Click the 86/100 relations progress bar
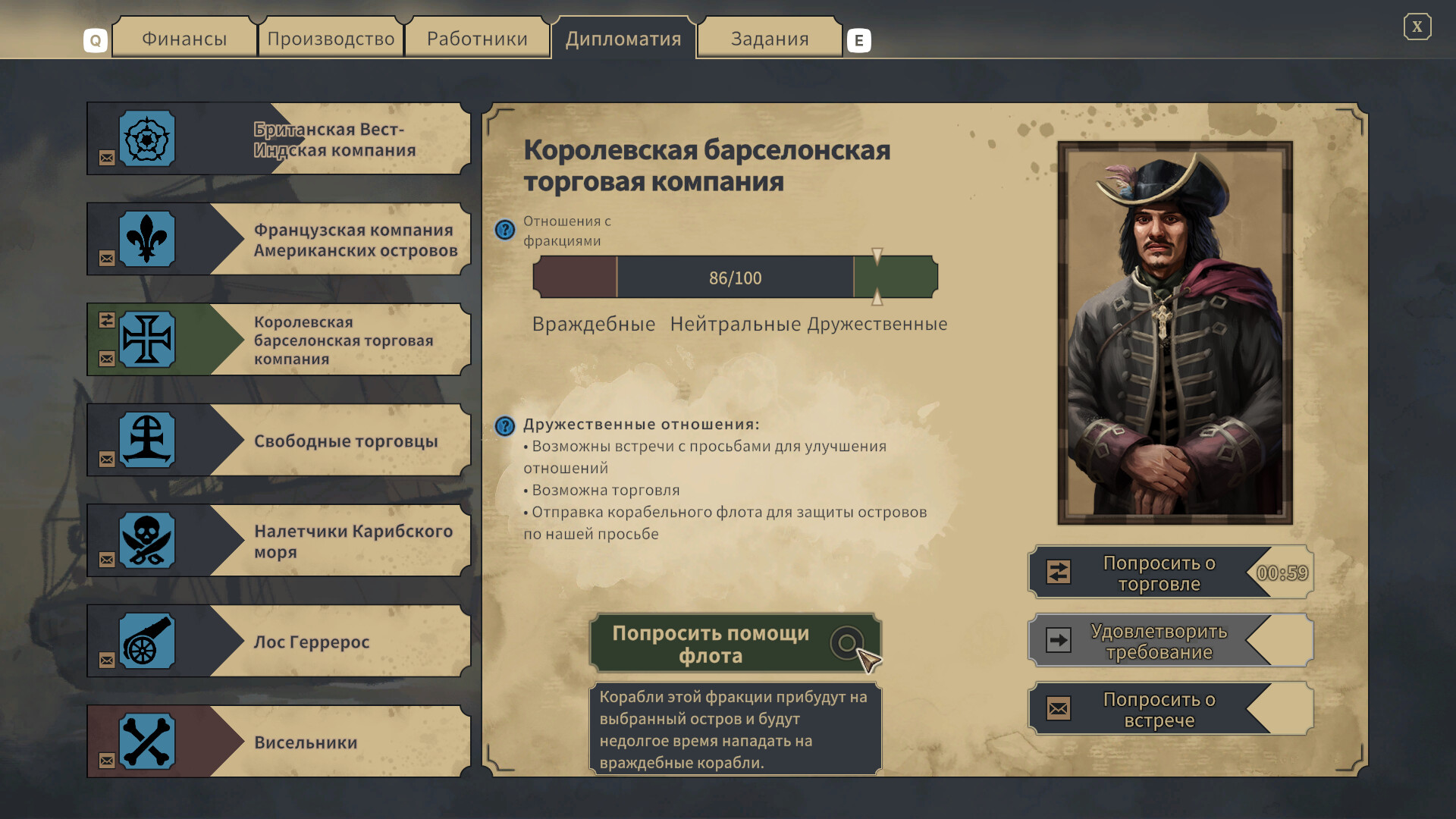The height and width of the screenshot is (819, 1456). pos(734,278)
